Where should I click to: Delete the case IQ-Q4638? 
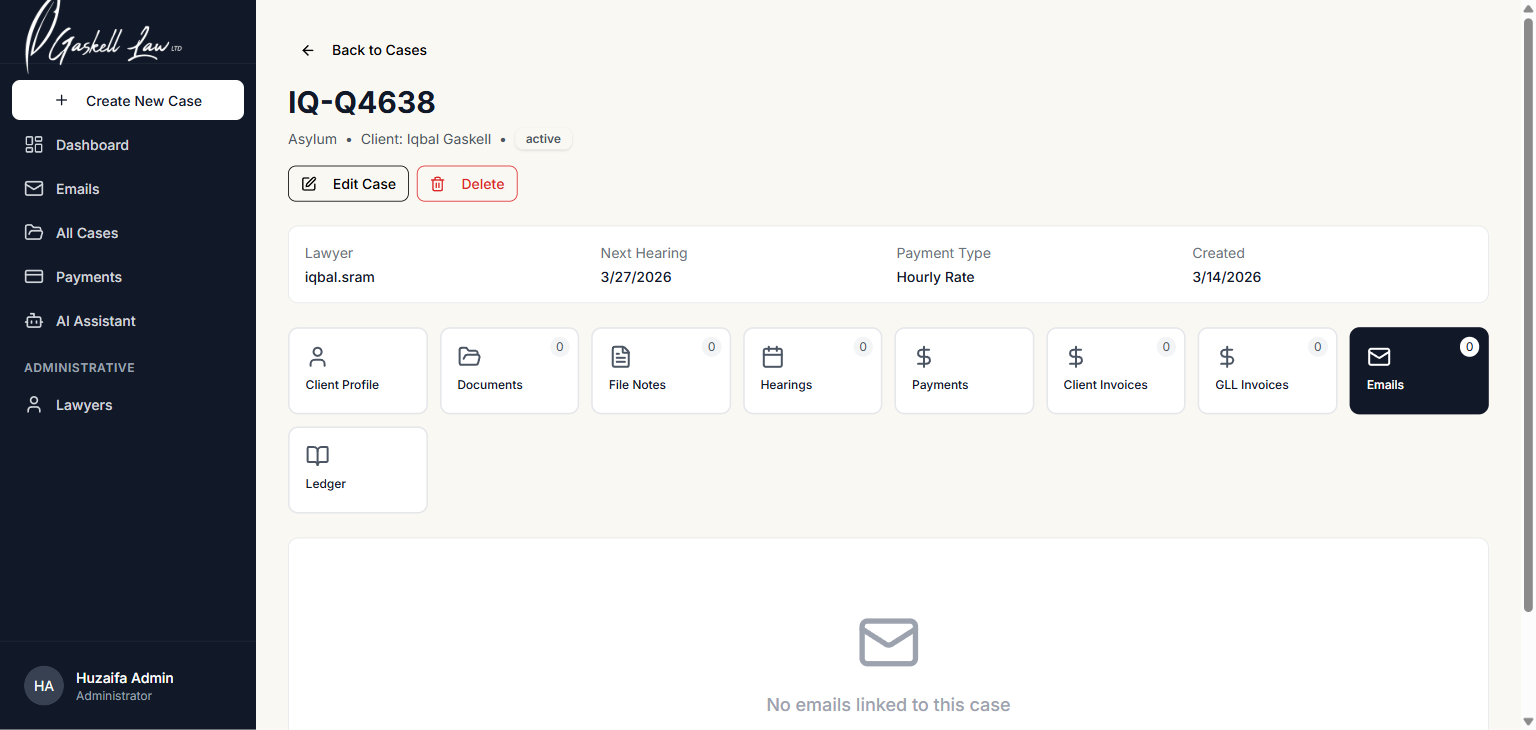point(467,183)
